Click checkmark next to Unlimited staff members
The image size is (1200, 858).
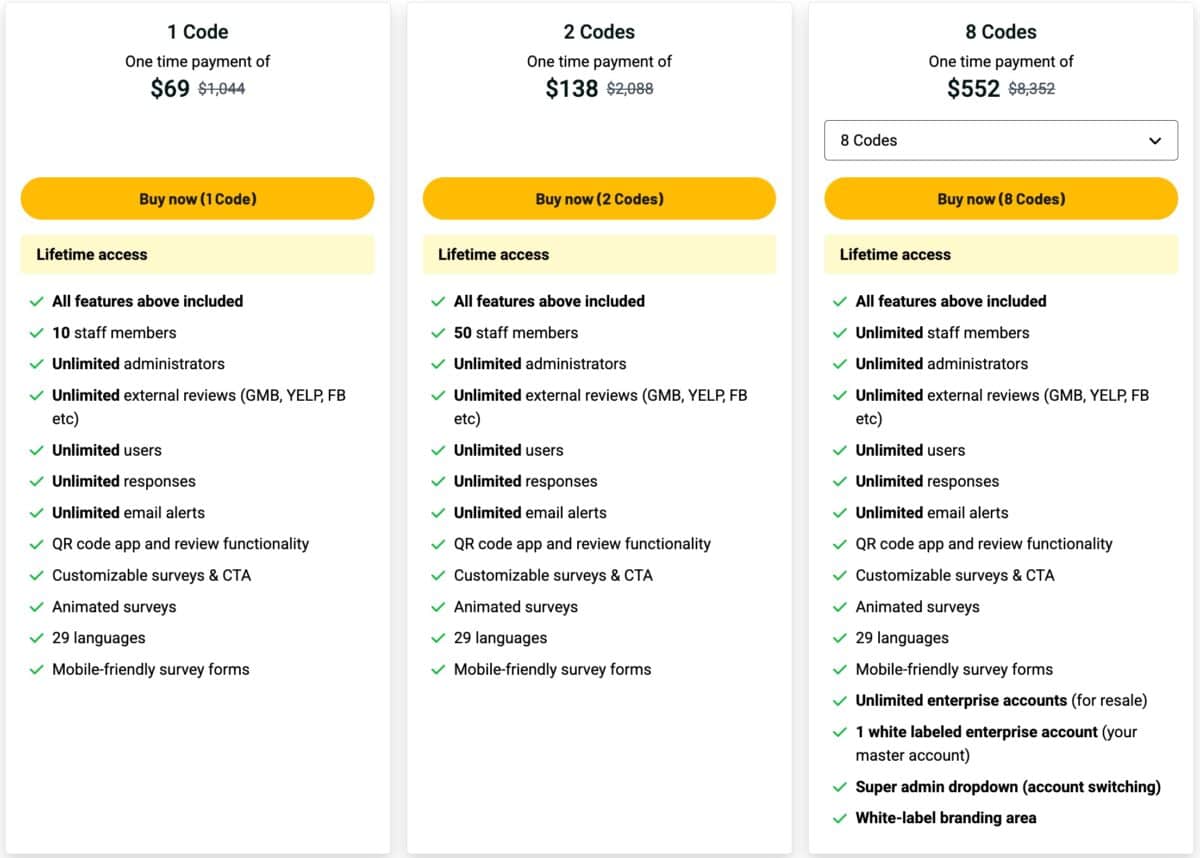840,333
